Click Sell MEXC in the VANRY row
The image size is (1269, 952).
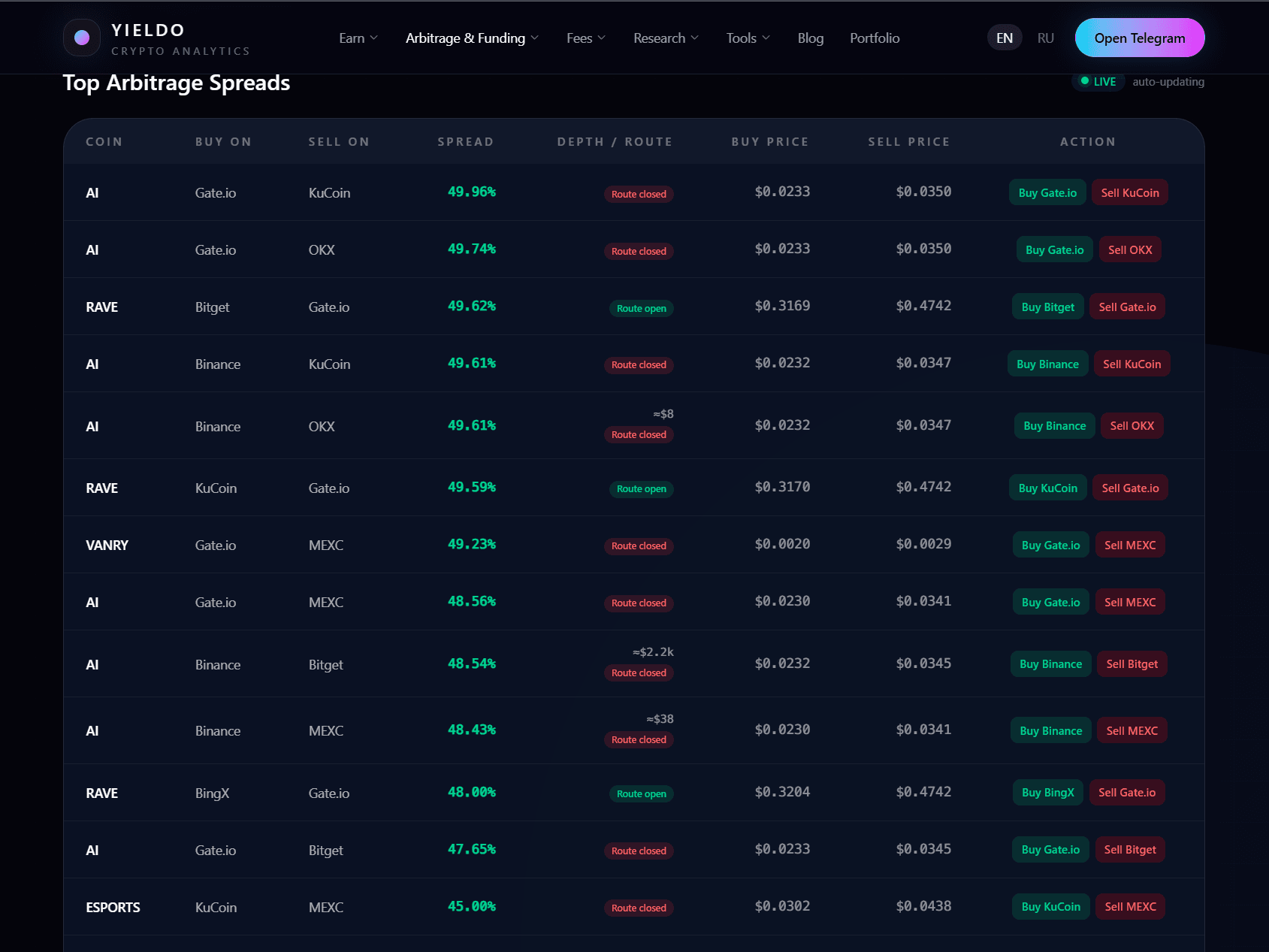pyautogui.click(x=1130, y=546)
